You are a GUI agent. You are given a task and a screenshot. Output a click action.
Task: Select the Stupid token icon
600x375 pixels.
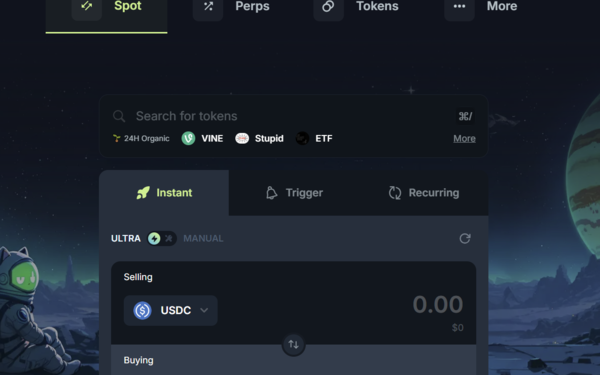coord(242,138)
